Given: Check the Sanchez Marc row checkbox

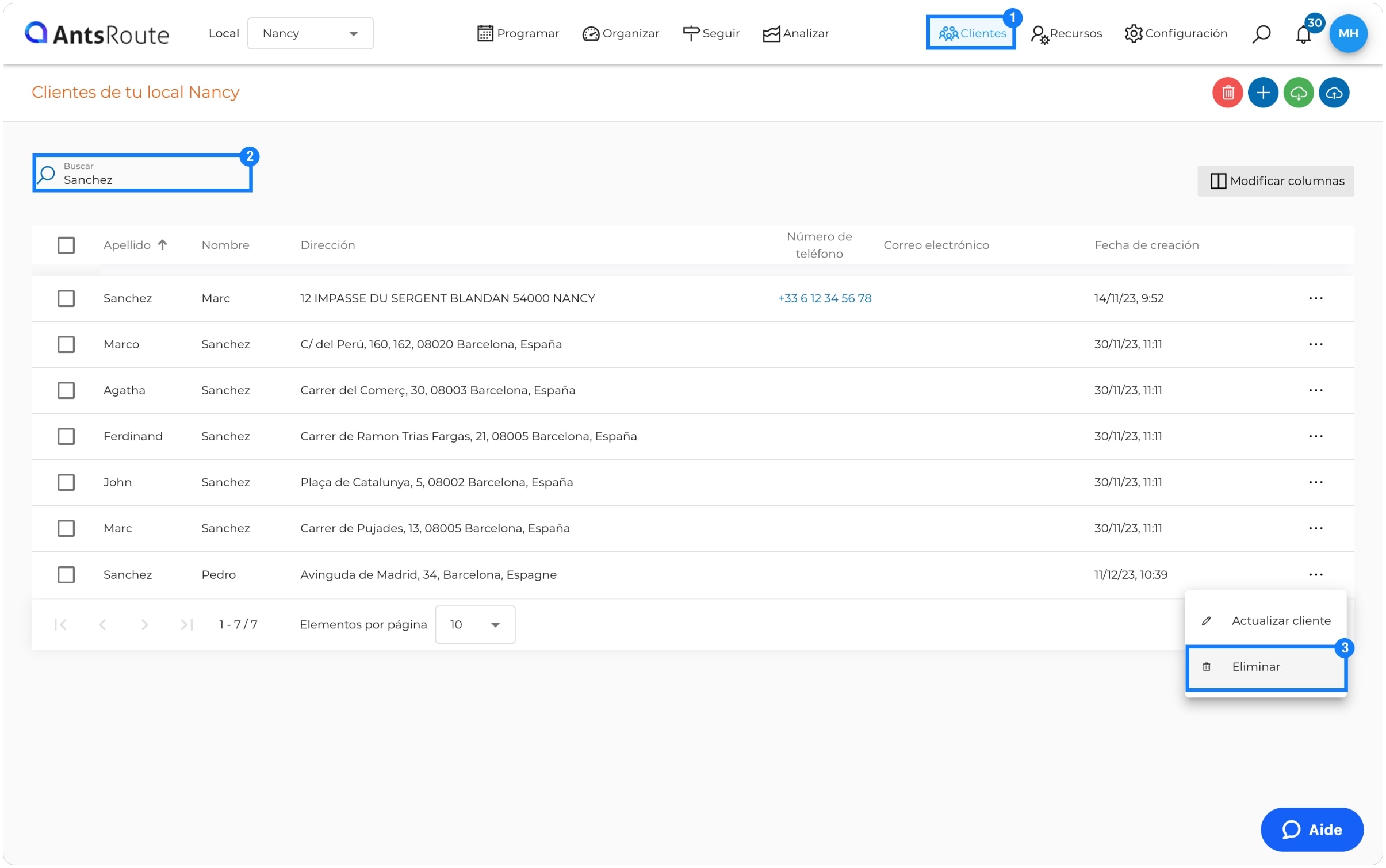Looking at the screenshot, I should tap(66, 298).
